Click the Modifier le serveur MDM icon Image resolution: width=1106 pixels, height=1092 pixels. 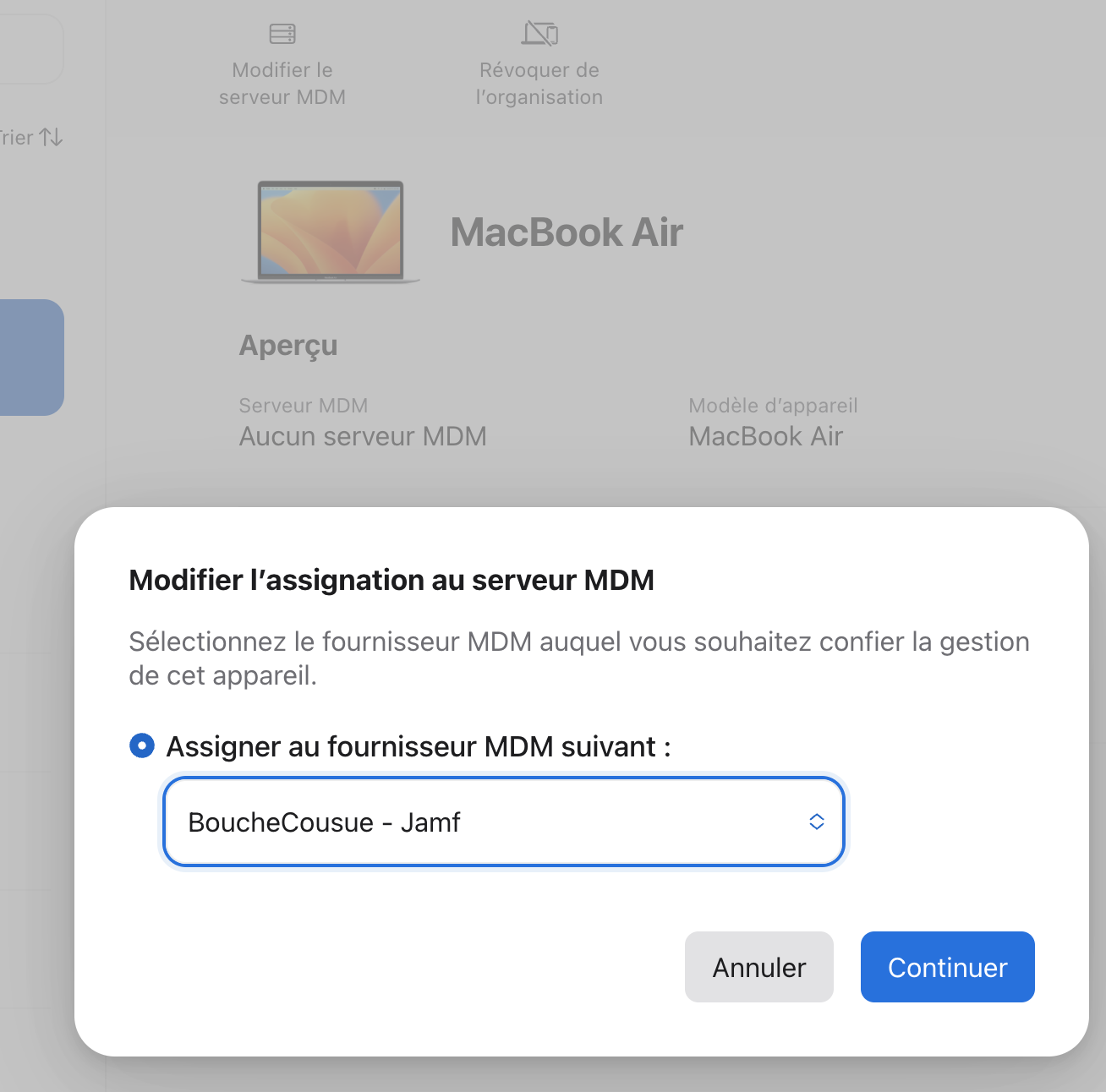[282, 34]
